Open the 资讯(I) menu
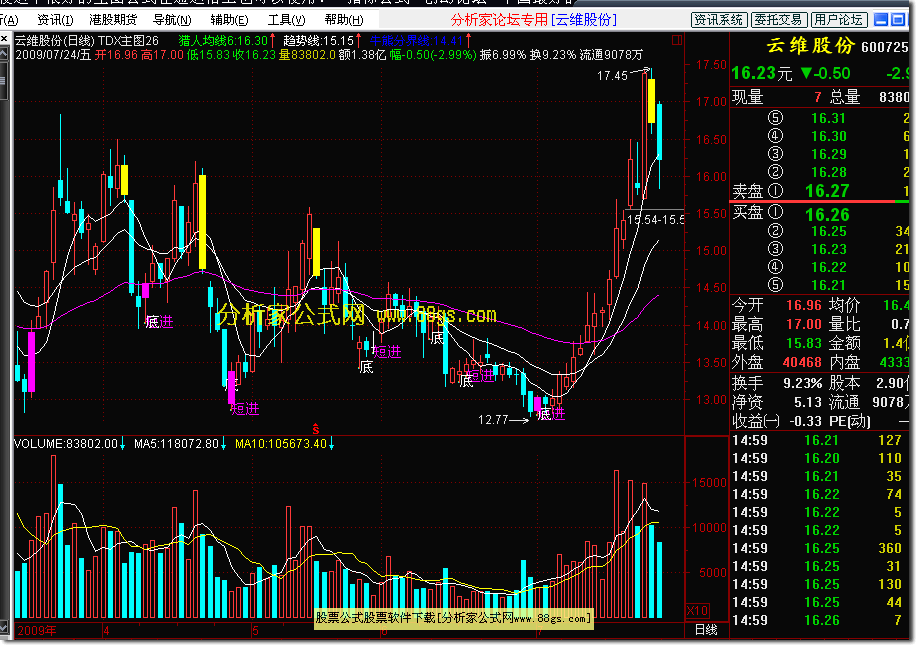The width and height of the screenshot is (919, 647). pos(55,20)
